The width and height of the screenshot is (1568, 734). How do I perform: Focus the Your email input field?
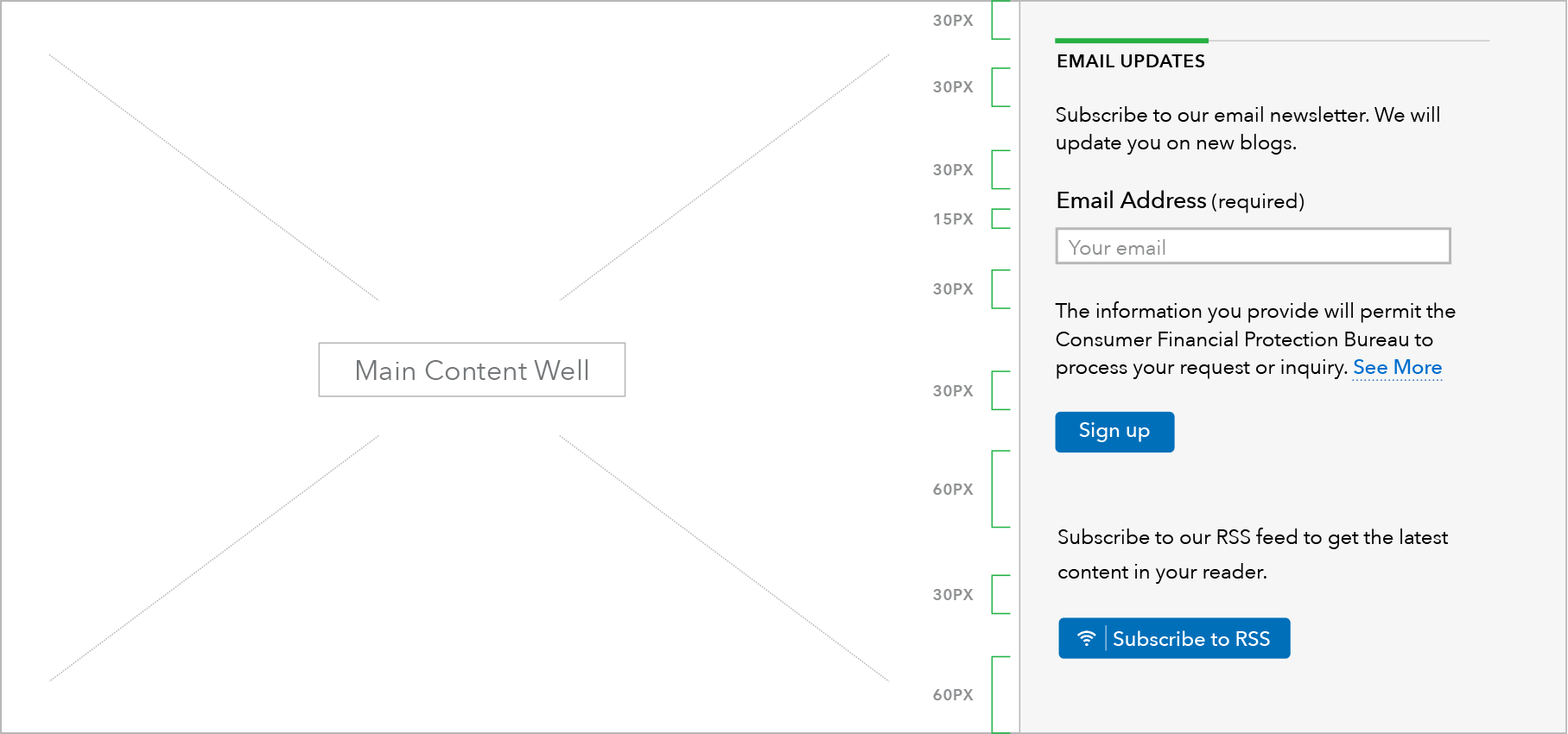click(x=1253, y=246)
